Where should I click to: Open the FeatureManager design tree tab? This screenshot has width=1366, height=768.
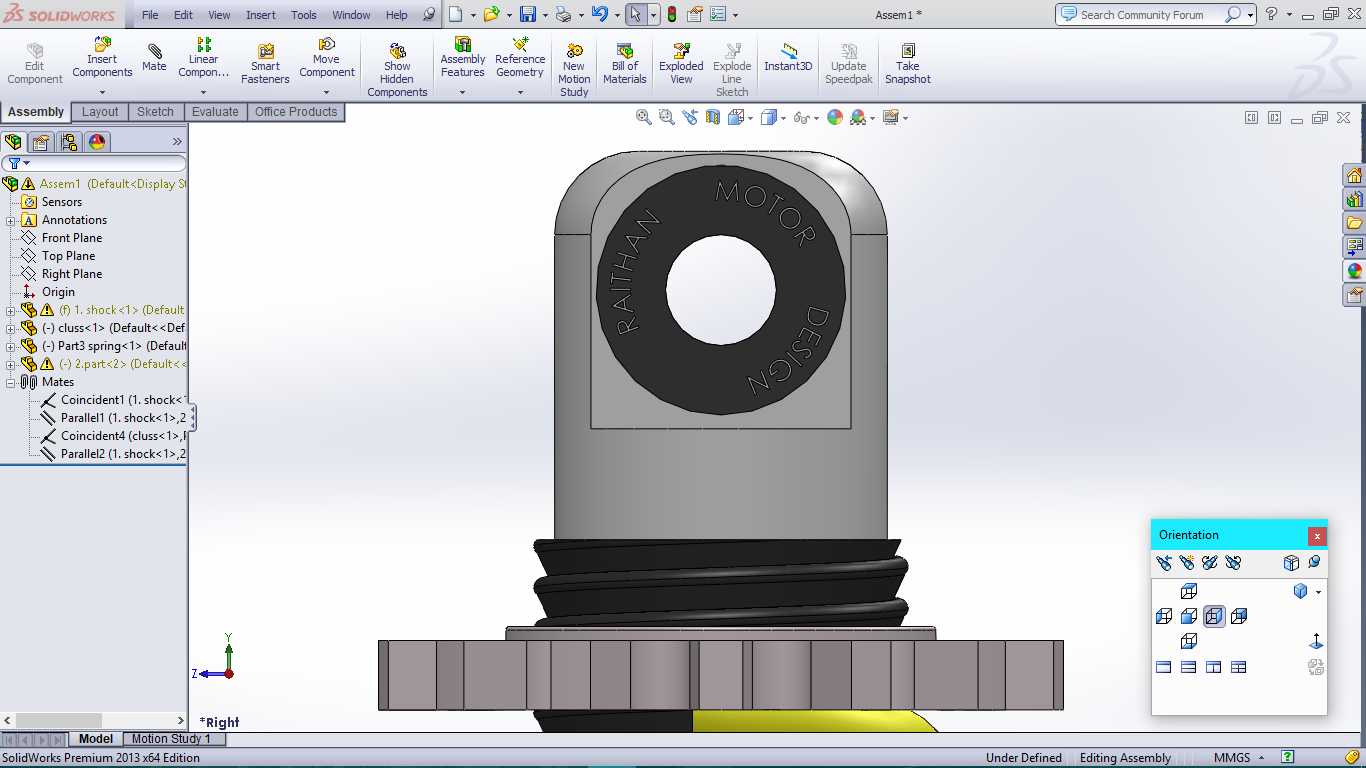point(14,142)
